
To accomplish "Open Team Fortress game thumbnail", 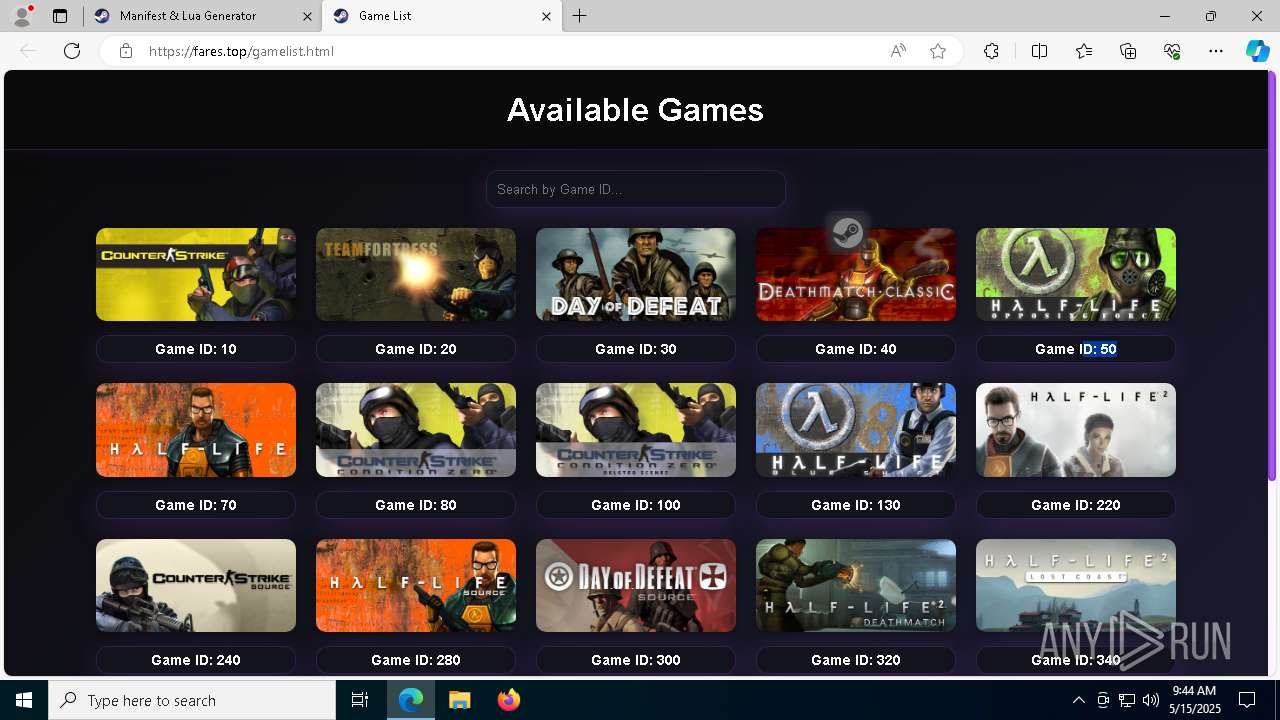I will [x=416, y=274].
